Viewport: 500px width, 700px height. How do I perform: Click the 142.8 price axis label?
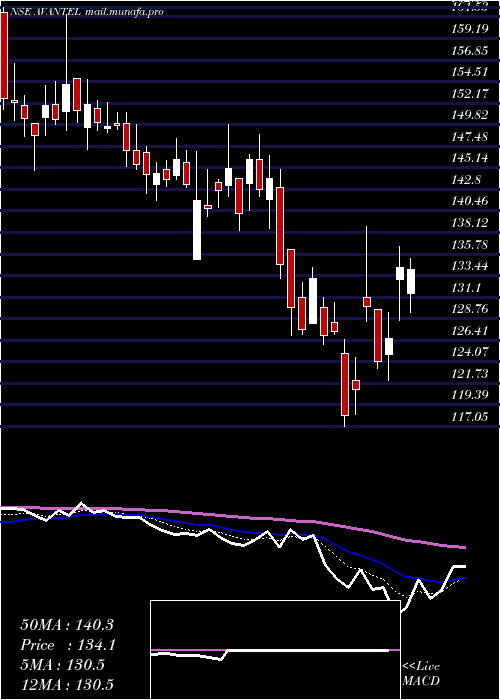click(467, 180)
